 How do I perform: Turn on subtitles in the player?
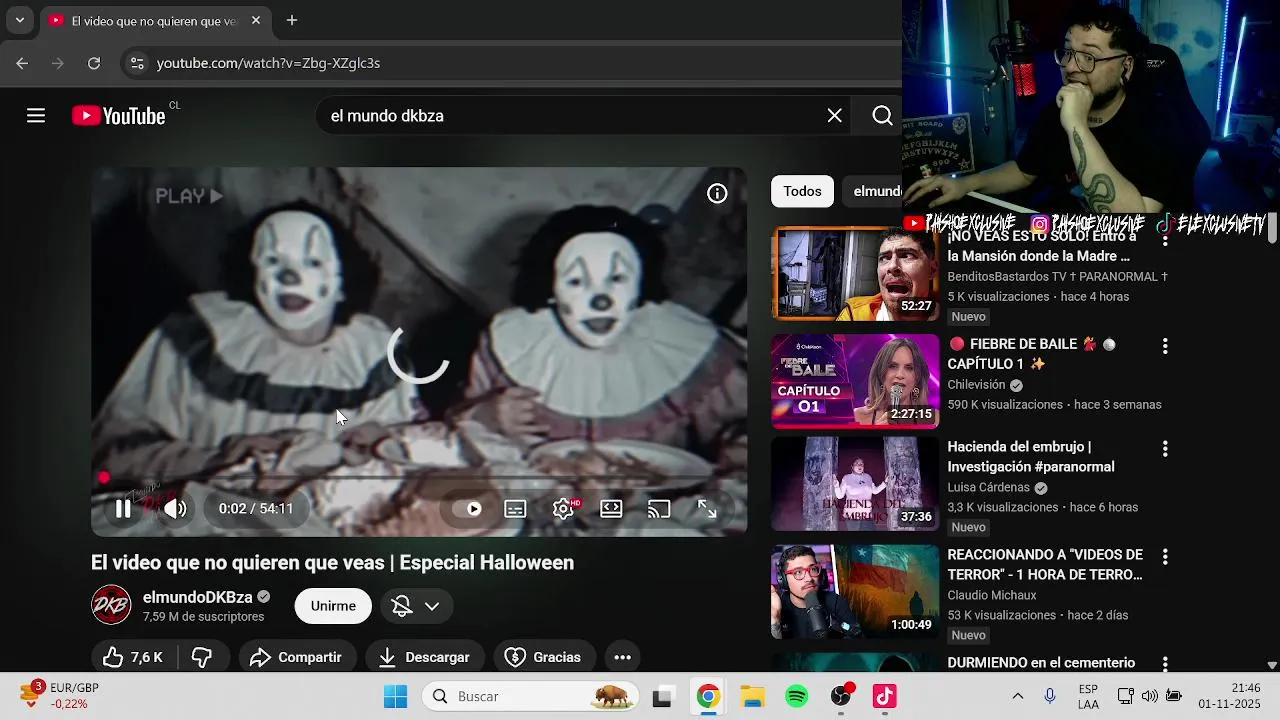pyautogui.click(x=515, y=509)
